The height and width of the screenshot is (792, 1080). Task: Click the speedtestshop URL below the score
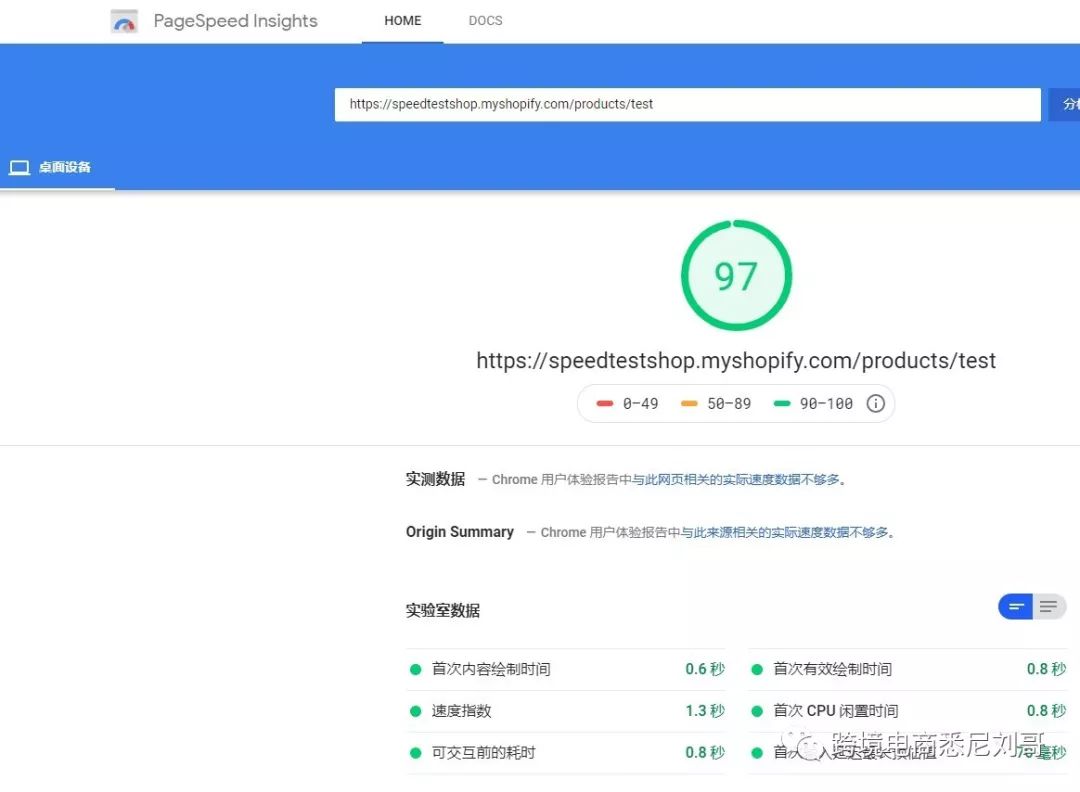(736, 361)
